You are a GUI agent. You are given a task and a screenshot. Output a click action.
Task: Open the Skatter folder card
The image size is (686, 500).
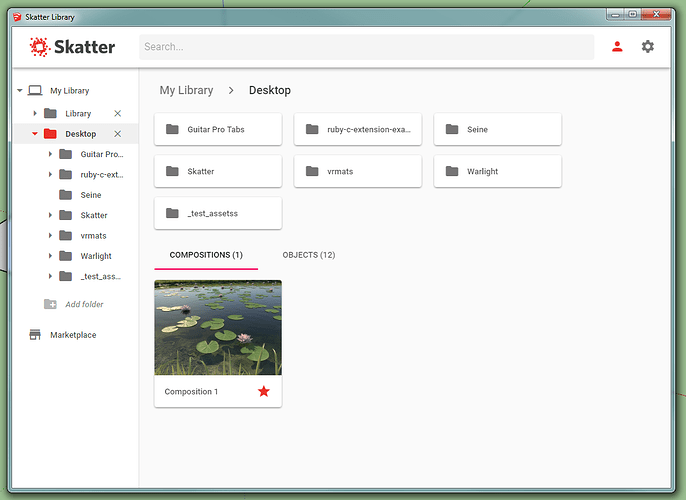tap(218, 171)
